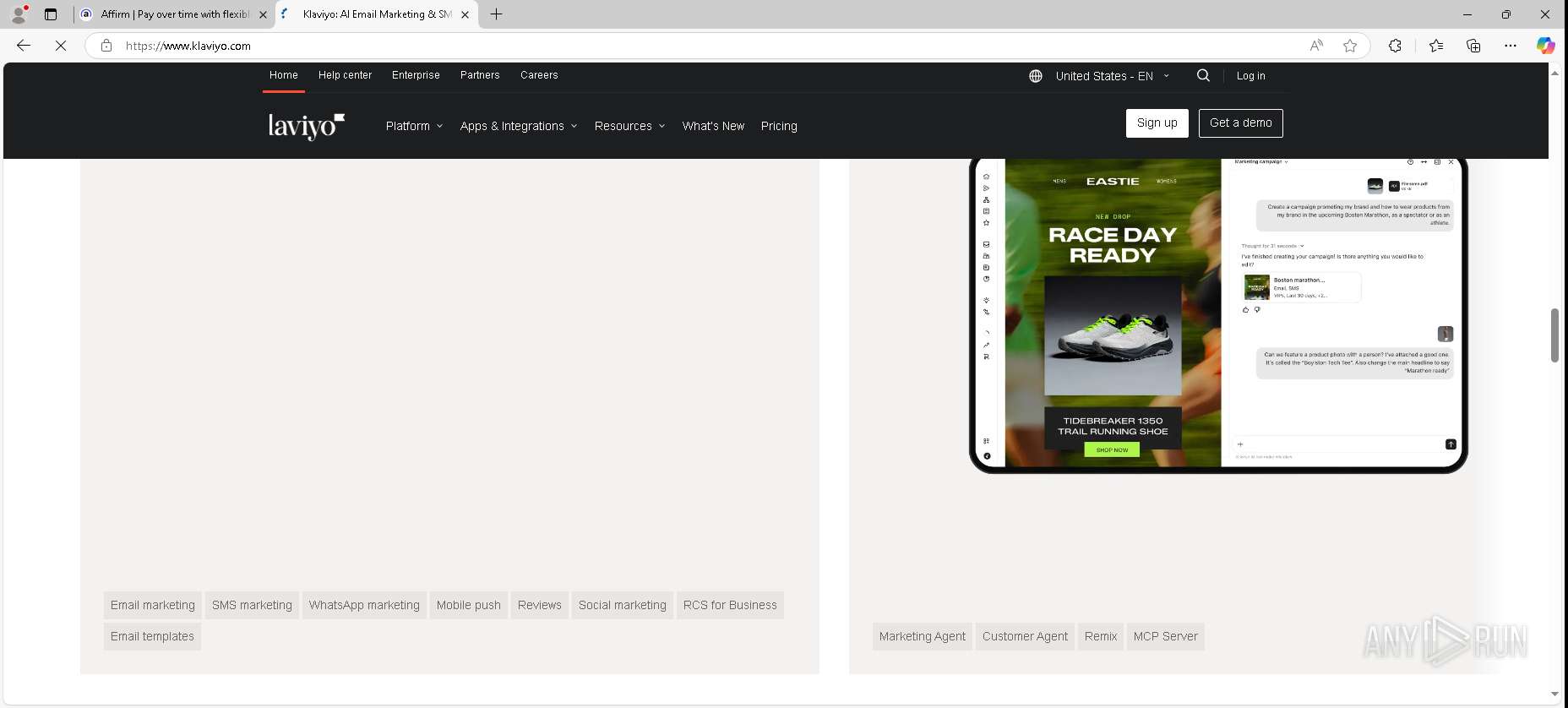Select the RCS for Business tag
1568x708 pixels.
pyautogui.click(x=730, y=605)
